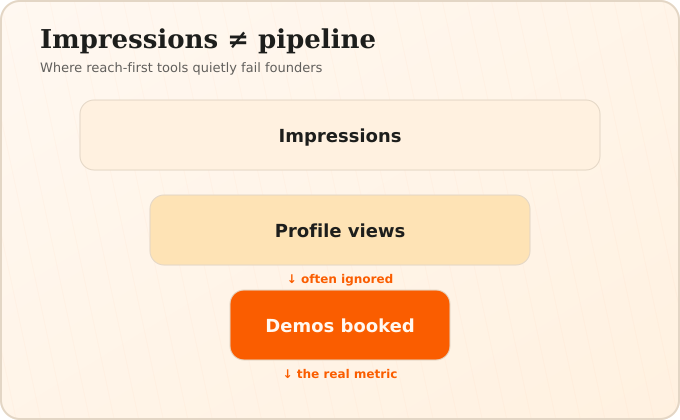This screenshot has width=680, height=420.
Task: Click the down arrow beside the real metric
Action: pyautogui.click(x=288, y=374)
